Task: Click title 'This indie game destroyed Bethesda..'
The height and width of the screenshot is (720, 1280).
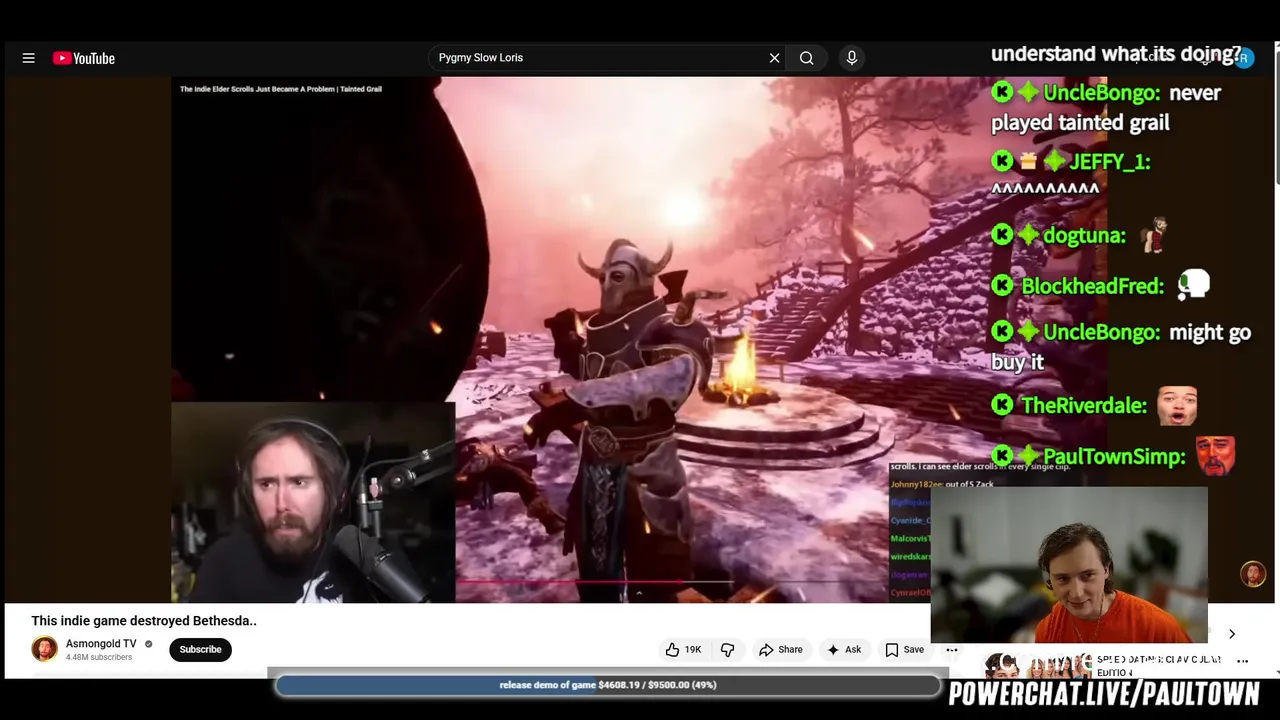Action: pos(144,621)
